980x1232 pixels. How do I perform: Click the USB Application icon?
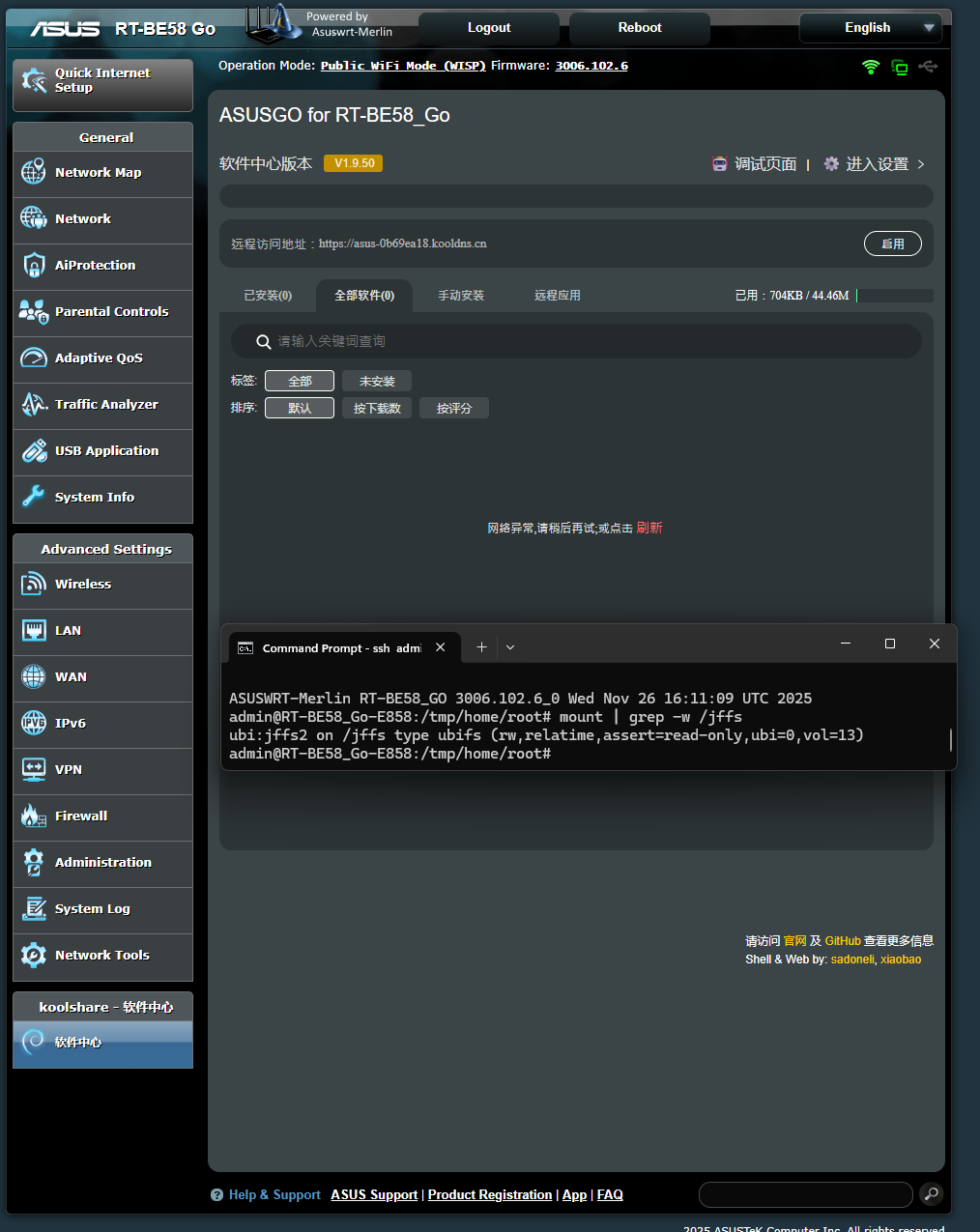pos(34,450)
